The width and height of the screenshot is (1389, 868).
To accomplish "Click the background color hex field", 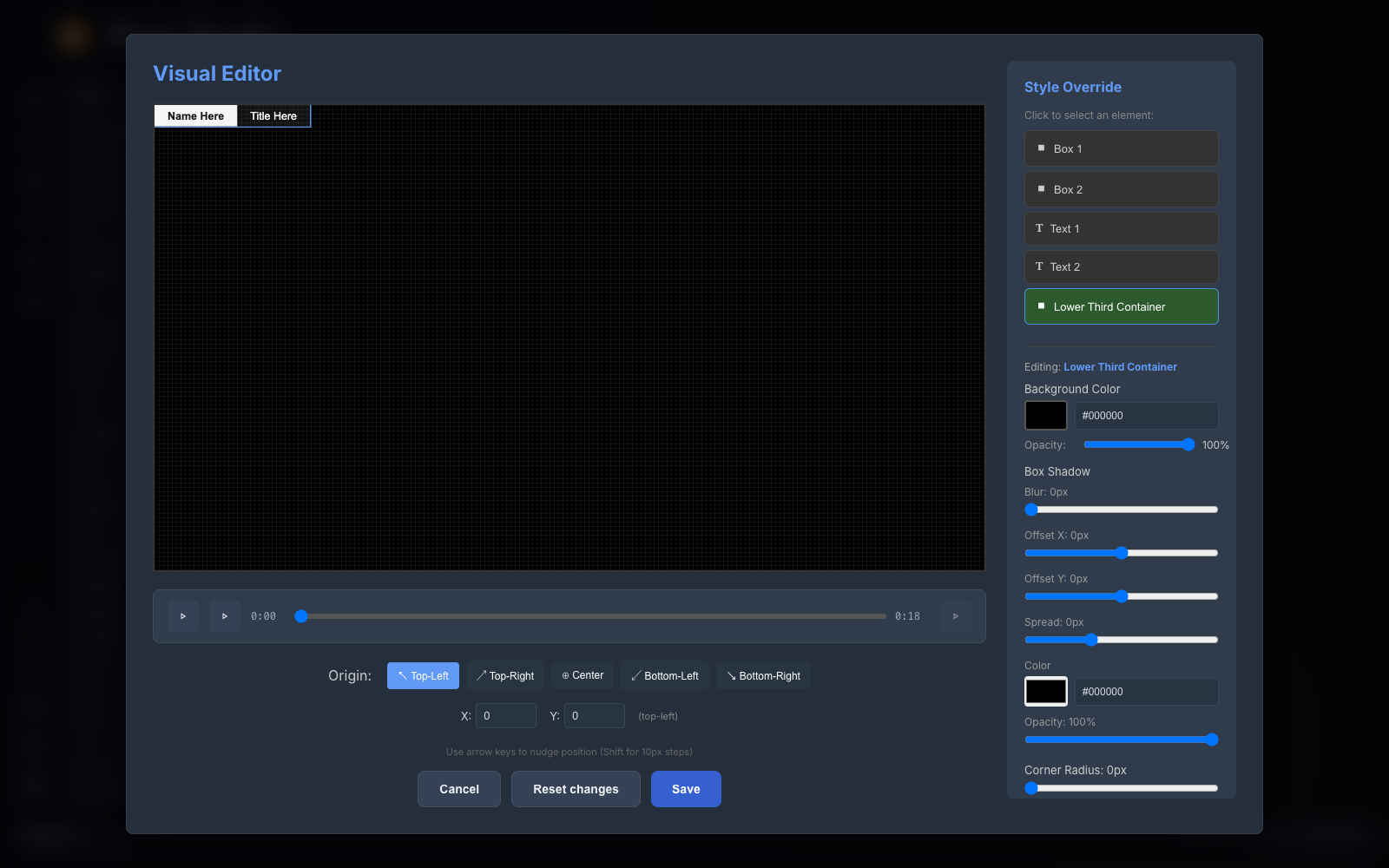I will click(1146, 416).
